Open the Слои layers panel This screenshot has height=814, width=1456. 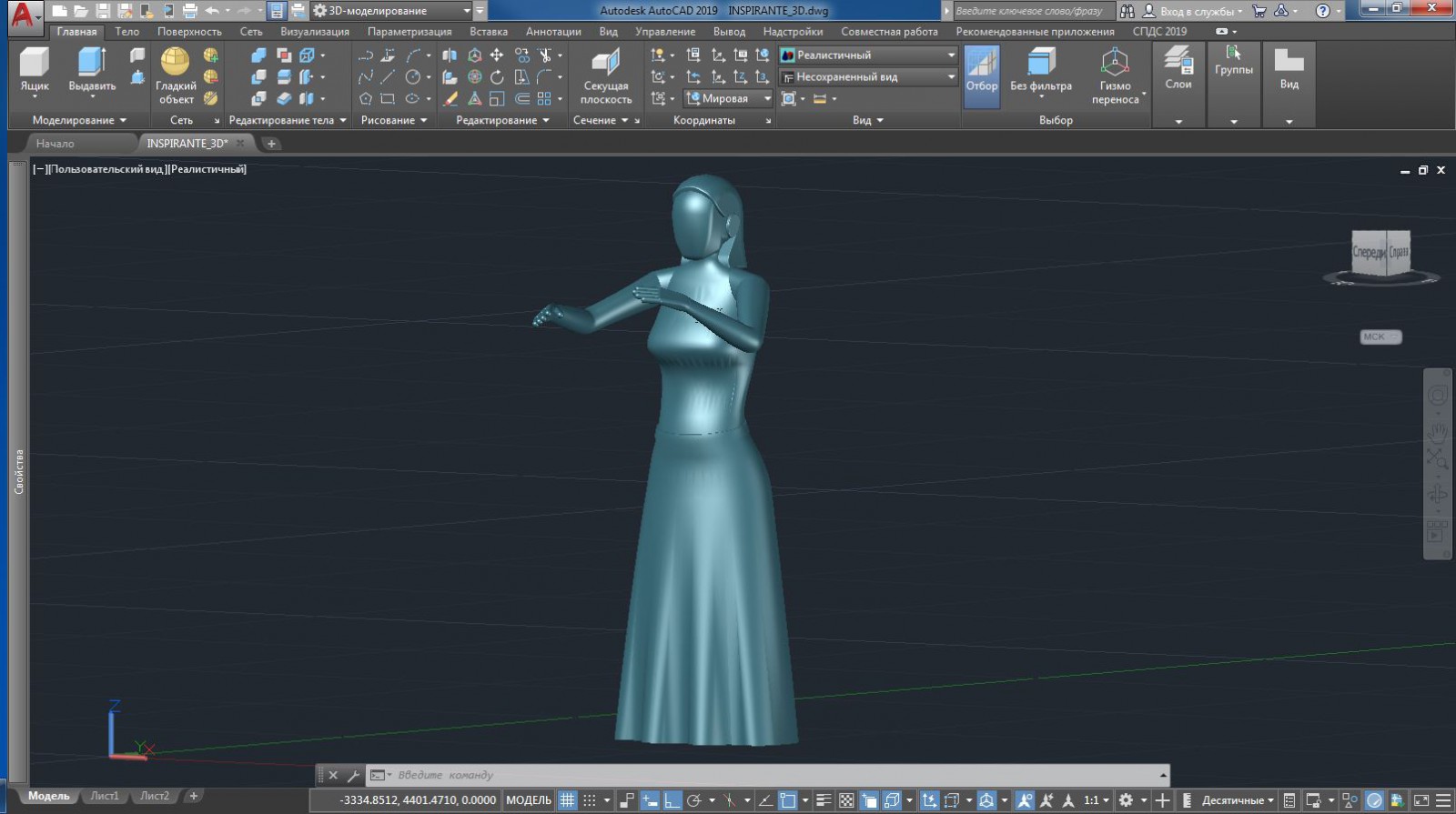[x=1178, y=69]
